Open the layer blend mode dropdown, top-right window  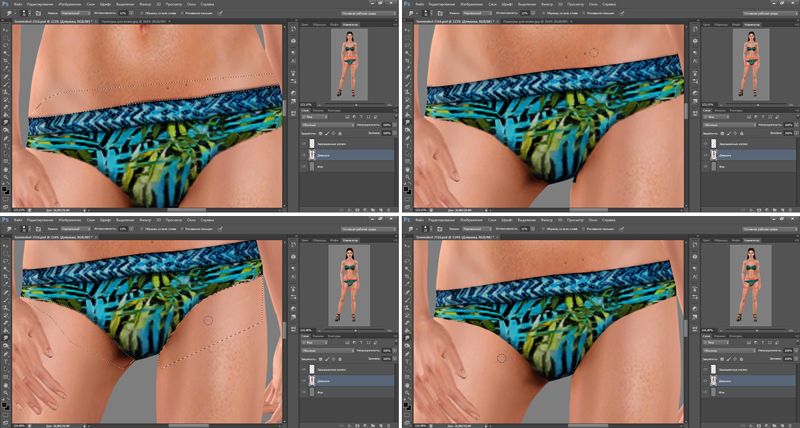730,125
